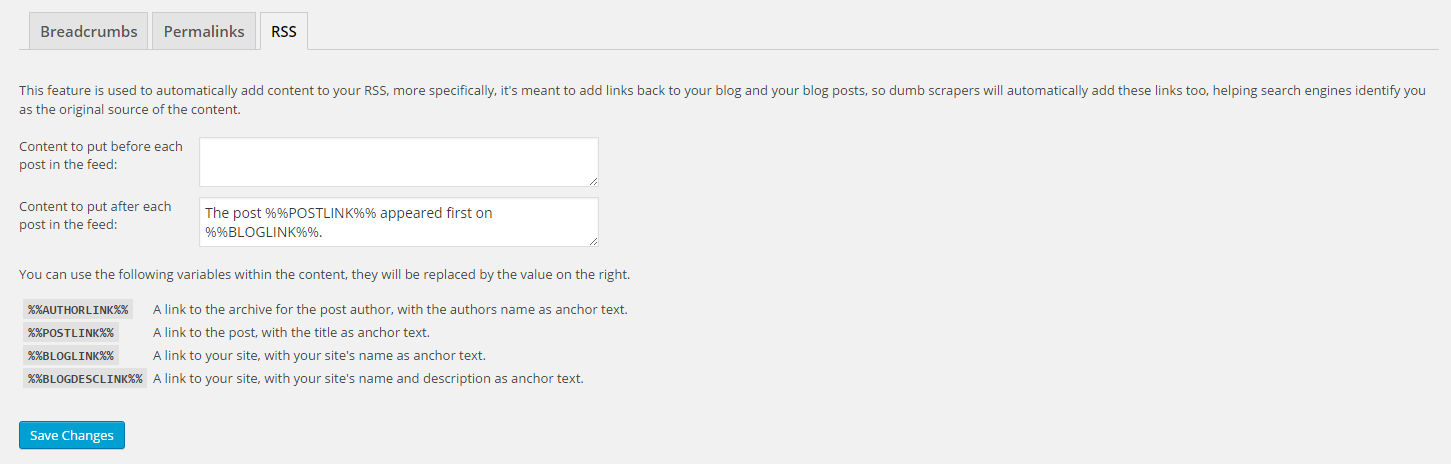This screenshot has width=1451, height=464.
Task: Click the %%BLOGLINK%% variable tag in the list
Action: pyautogui.click(x=71, y=356)
